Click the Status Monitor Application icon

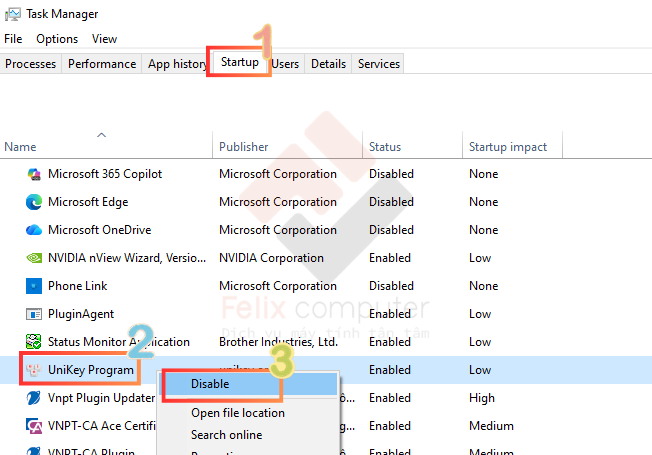pos(34,342)
